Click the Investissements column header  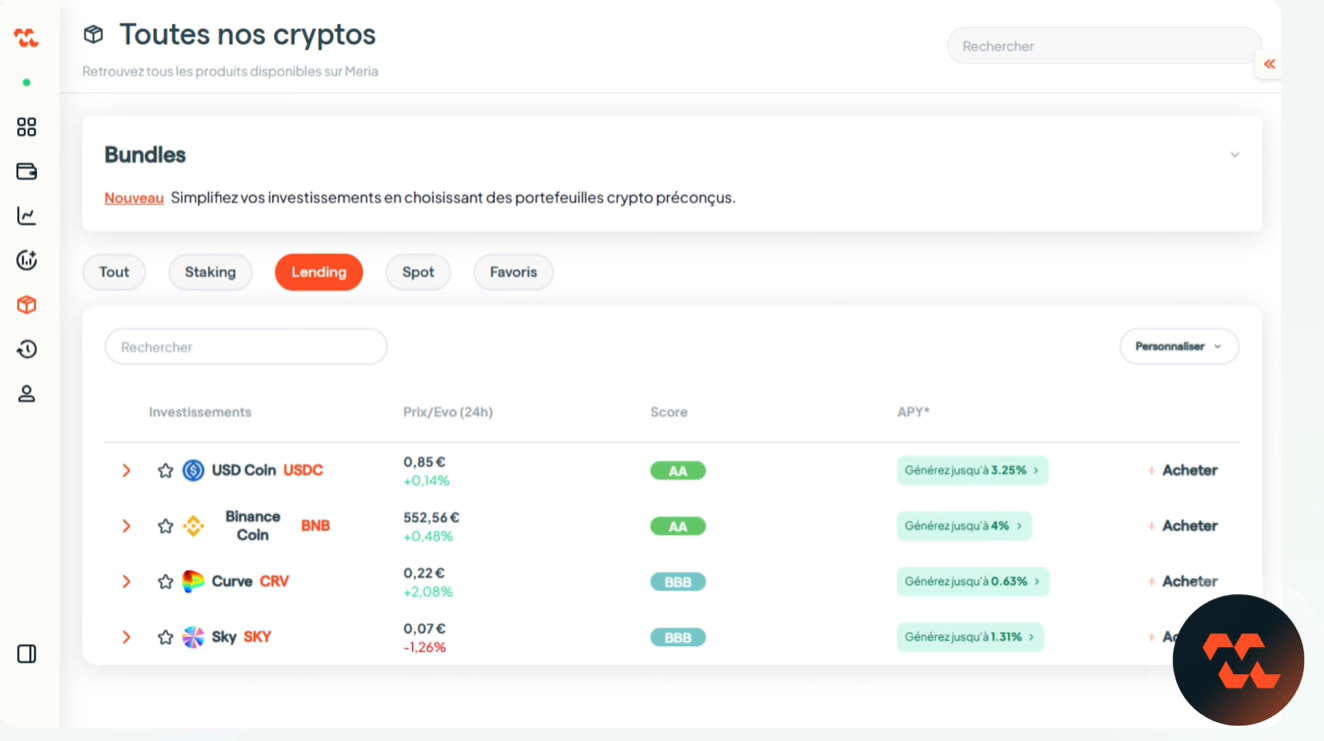(x=200, y=412)
